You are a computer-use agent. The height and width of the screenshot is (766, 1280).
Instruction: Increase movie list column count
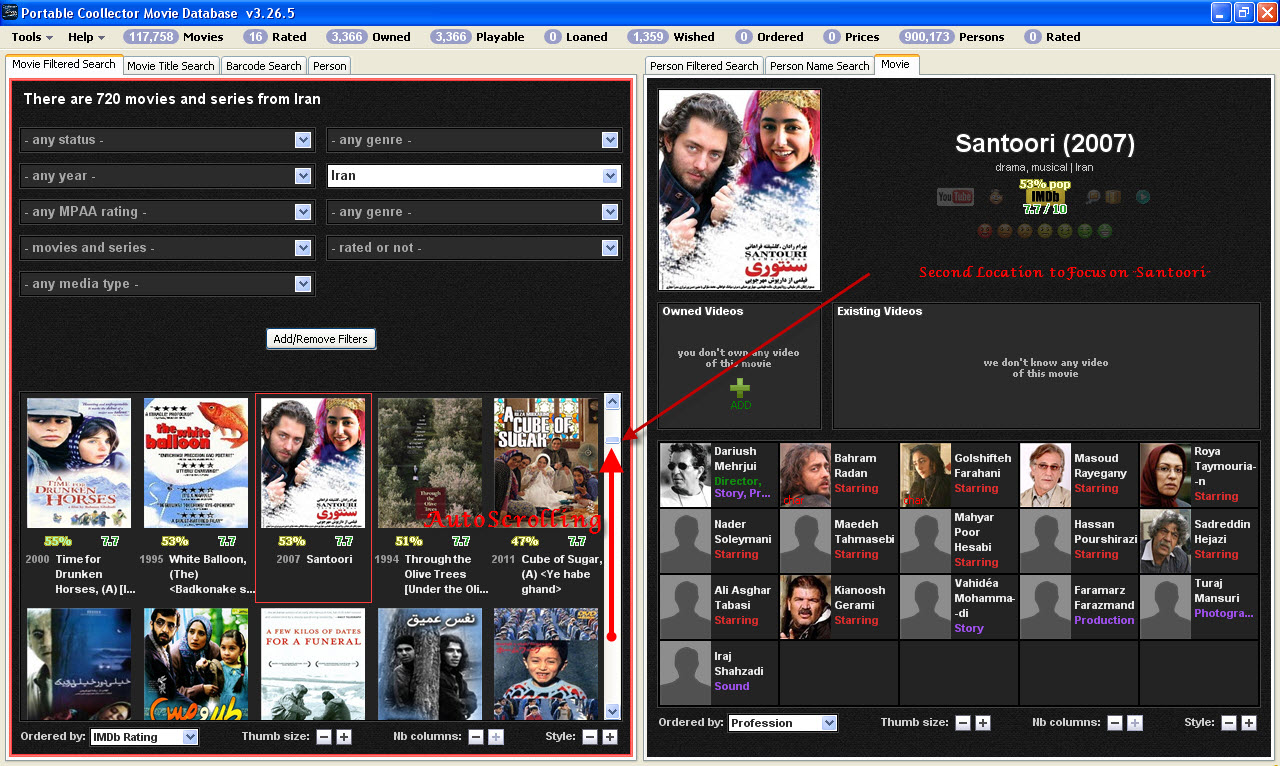point(496,737)
